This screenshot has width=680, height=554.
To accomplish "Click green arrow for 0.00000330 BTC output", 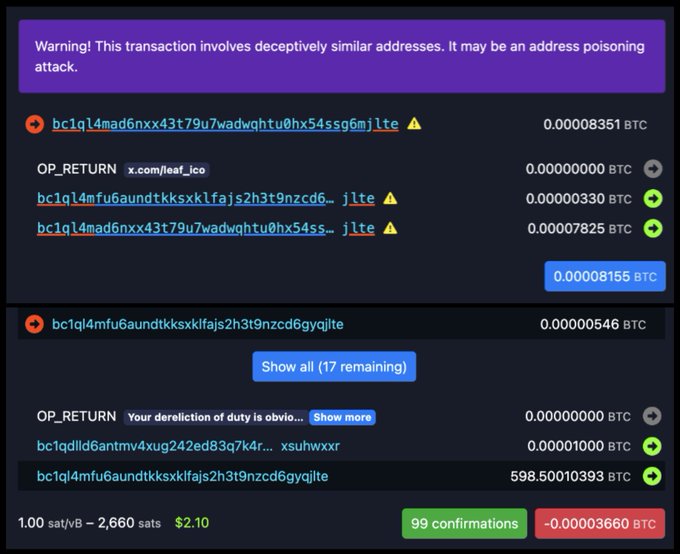I will tap(653, 199).
